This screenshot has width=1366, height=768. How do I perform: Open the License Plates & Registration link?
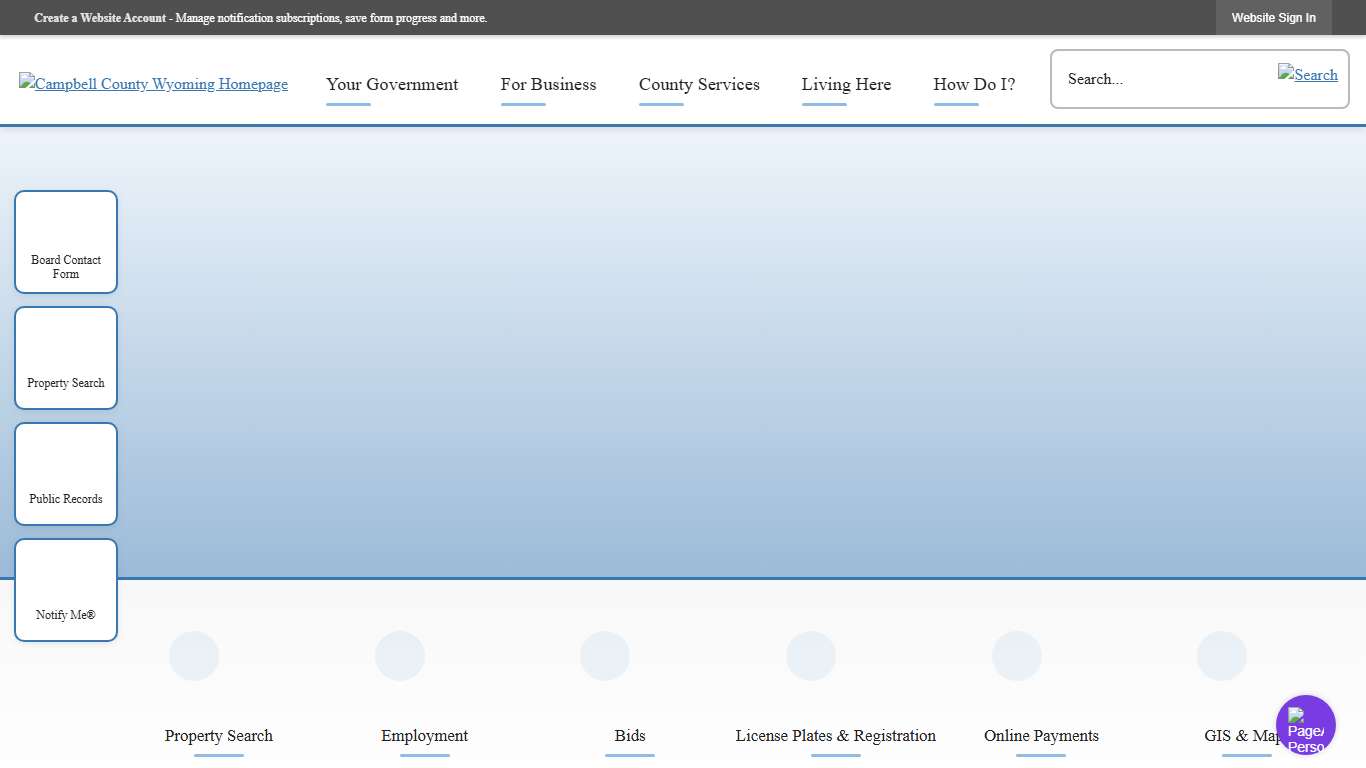(835, 736)
